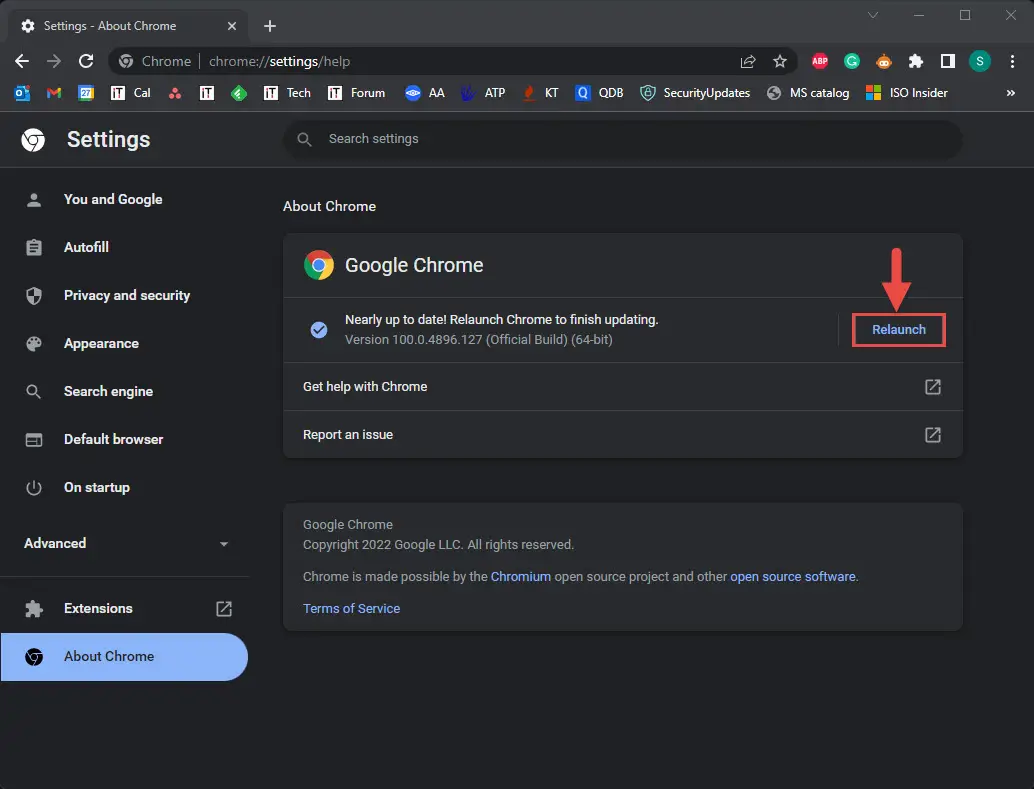Expand the Advanced settings section
This screenshot has width=1034, height=789.
[127, 544]
